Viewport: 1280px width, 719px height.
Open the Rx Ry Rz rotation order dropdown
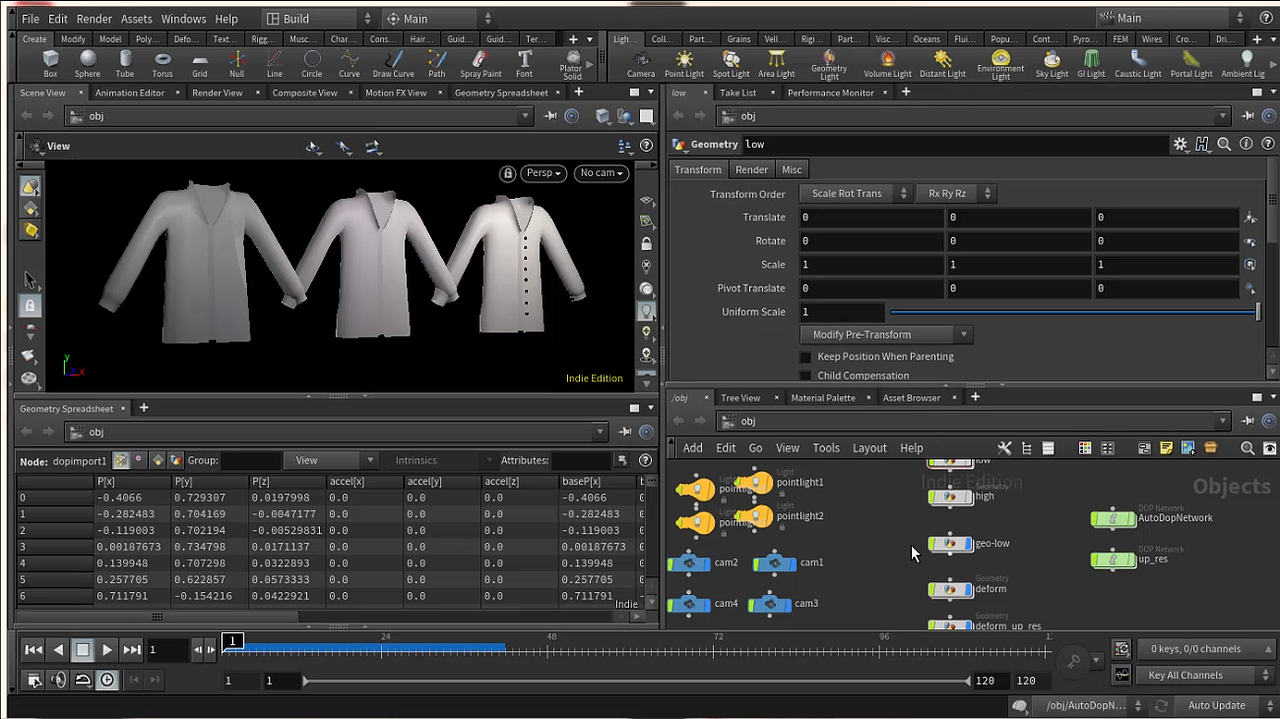pyautogui.click(x=955, y=194)
